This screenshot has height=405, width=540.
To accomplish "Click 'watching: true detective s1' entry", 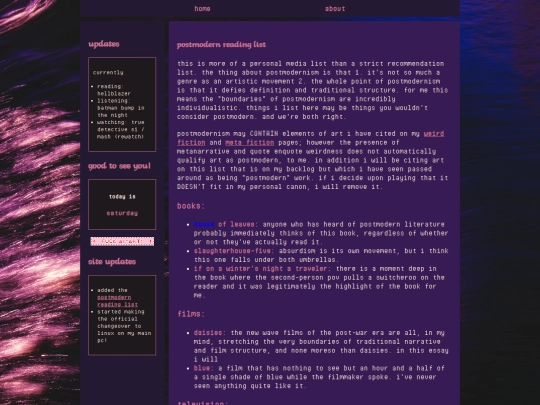I will click(x=121, y=129).
